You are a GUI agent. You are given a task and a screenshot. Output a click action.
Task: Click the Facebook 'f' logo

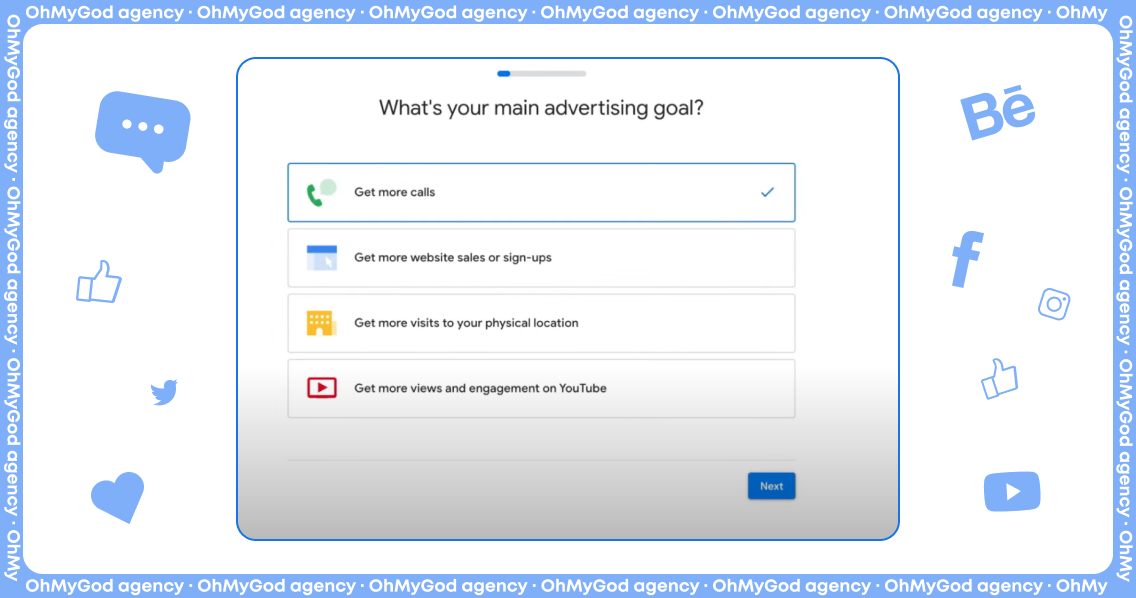[x=967, y=259]
